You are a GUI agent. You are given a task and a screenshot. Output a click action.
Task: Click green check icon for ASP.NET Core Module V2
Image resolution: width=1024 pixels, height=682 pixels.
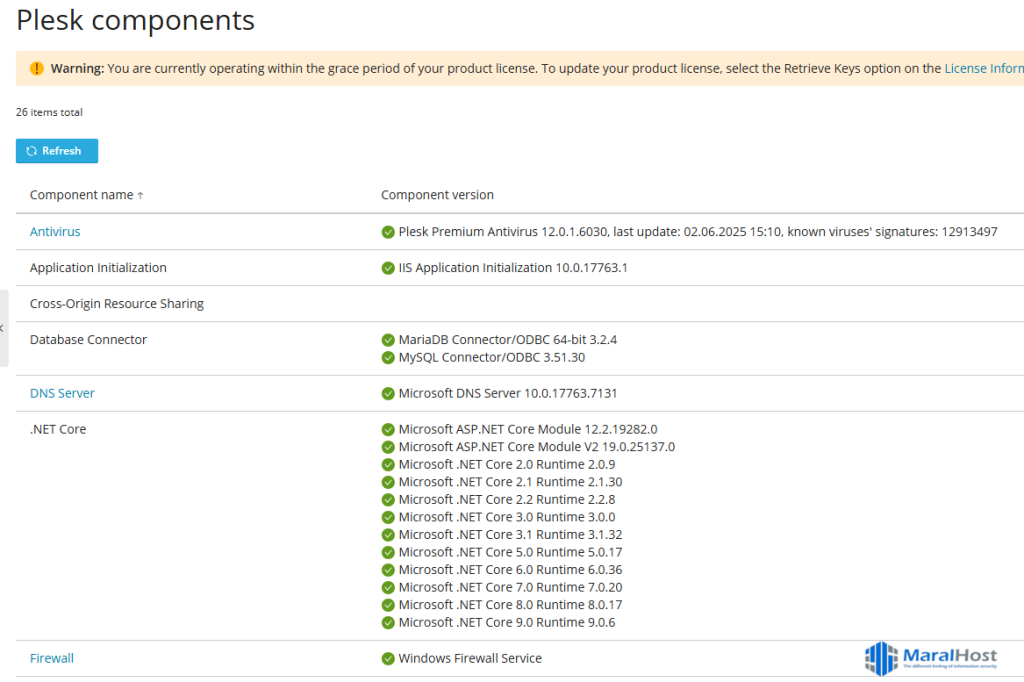pos(388,447)
